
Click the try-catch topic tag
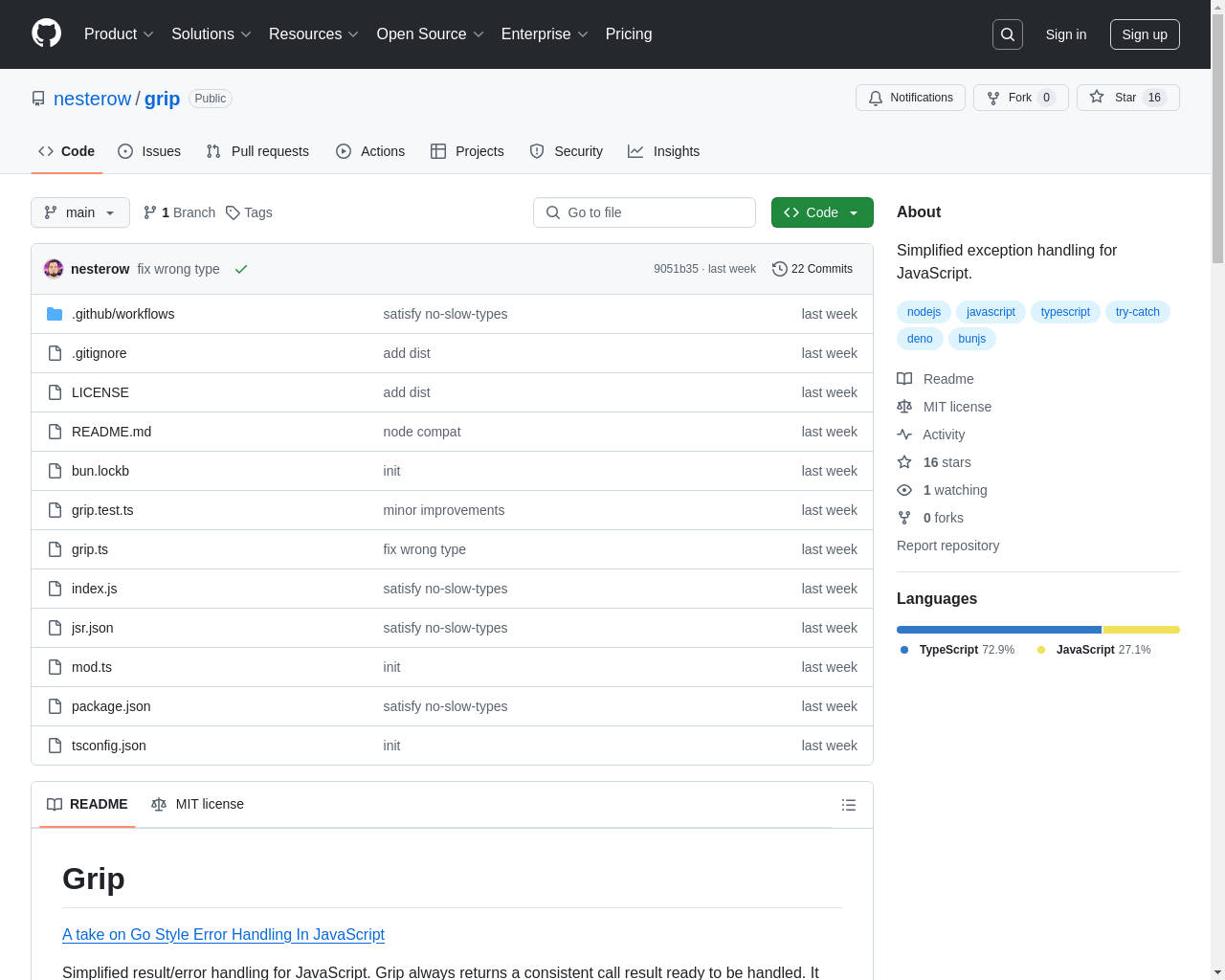click(1137, 312)
